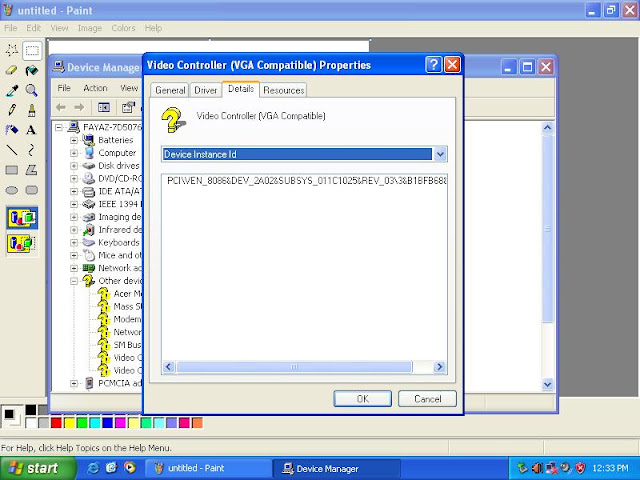Screen dimensions: 640x480
Task: Click the Windows Start button
Action: pyautogui.click(x=38, y=468)
